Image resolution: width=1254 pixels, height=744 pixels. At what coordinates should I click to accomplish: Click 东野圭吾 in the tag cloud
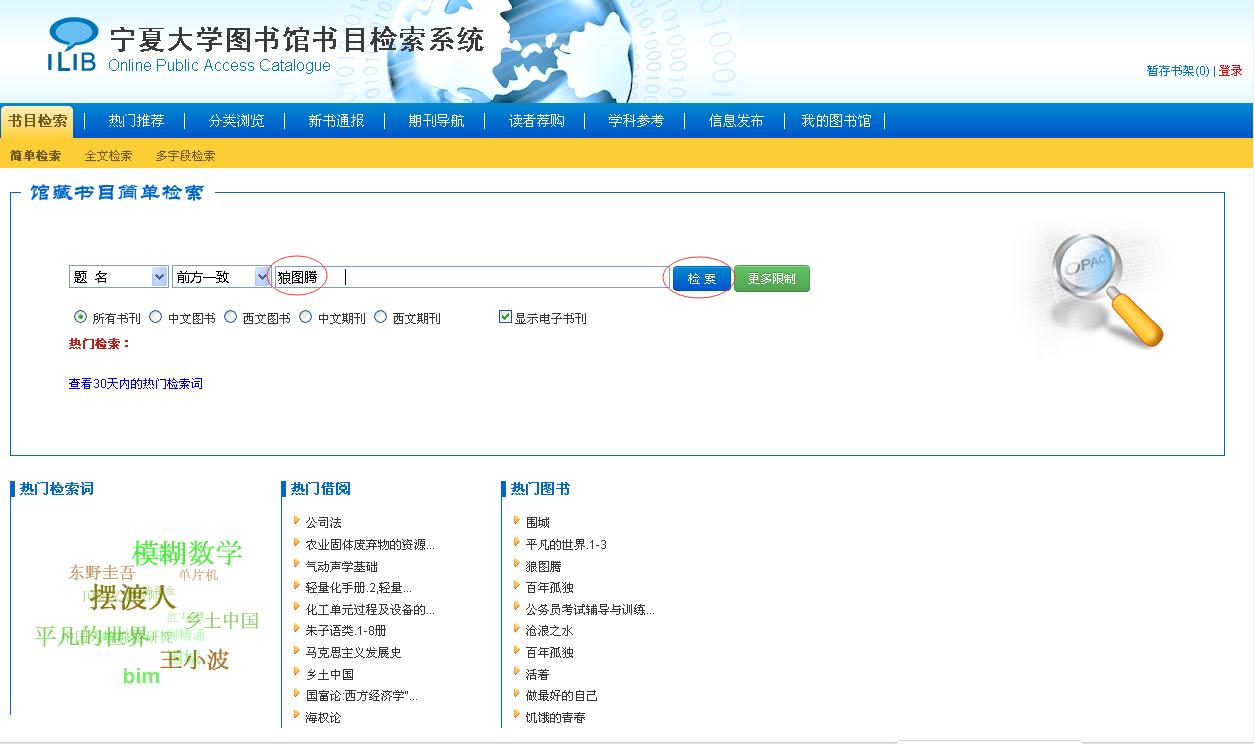coord(101,573)
